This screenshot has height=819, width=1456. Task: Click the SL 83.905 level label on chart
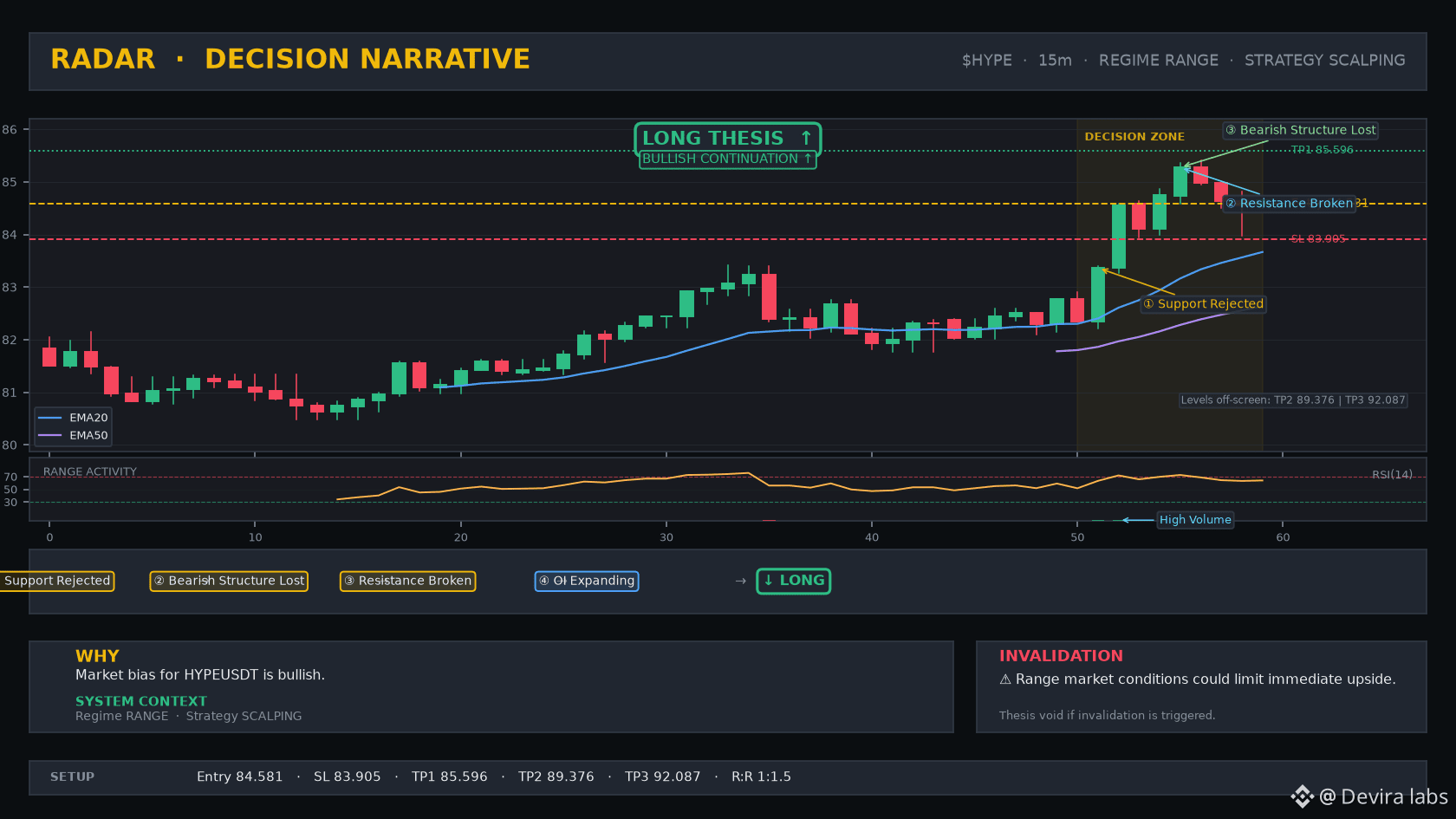pos(1318,239)
